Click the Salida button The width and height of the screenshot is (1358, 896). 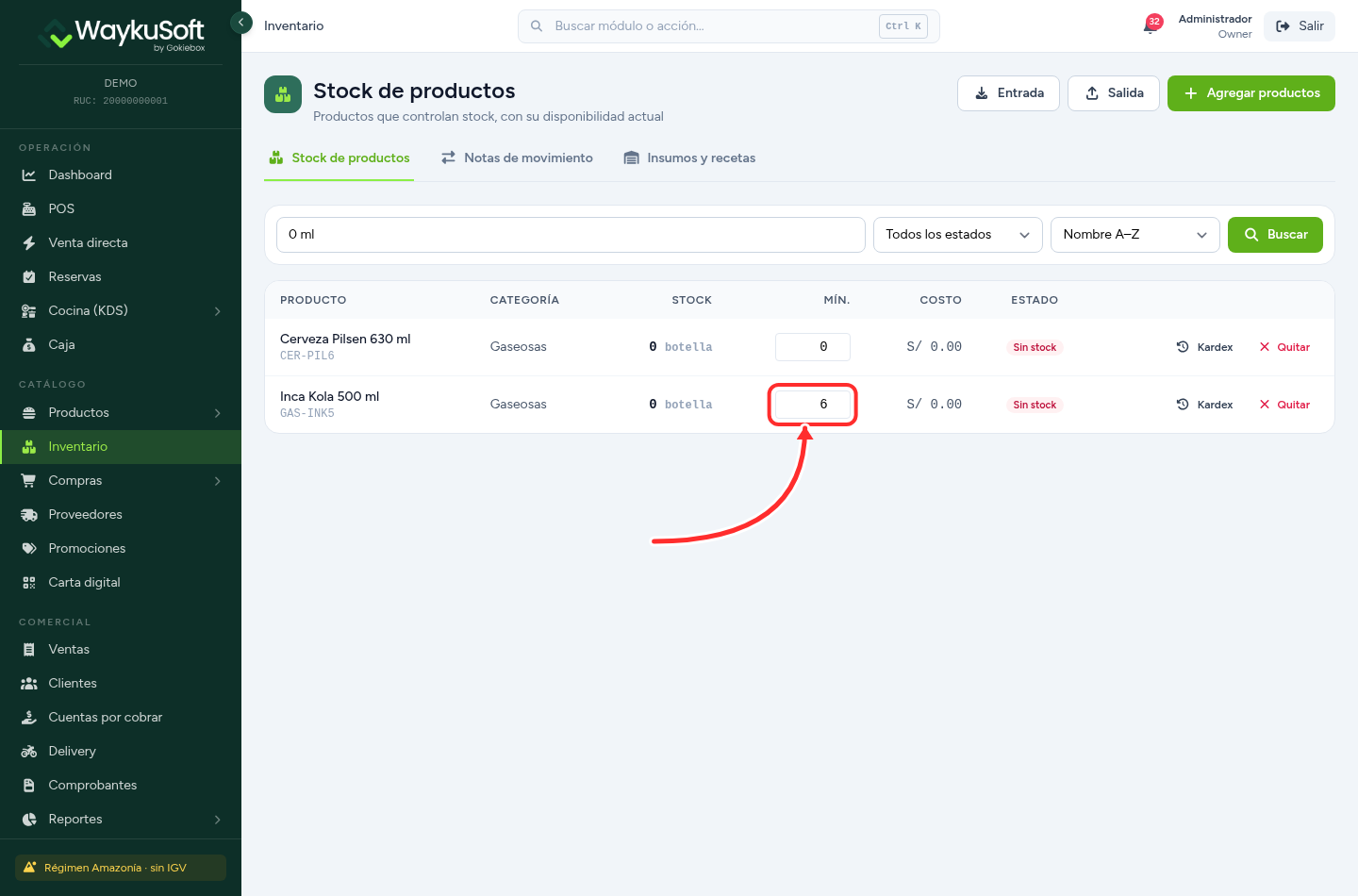1114,93
